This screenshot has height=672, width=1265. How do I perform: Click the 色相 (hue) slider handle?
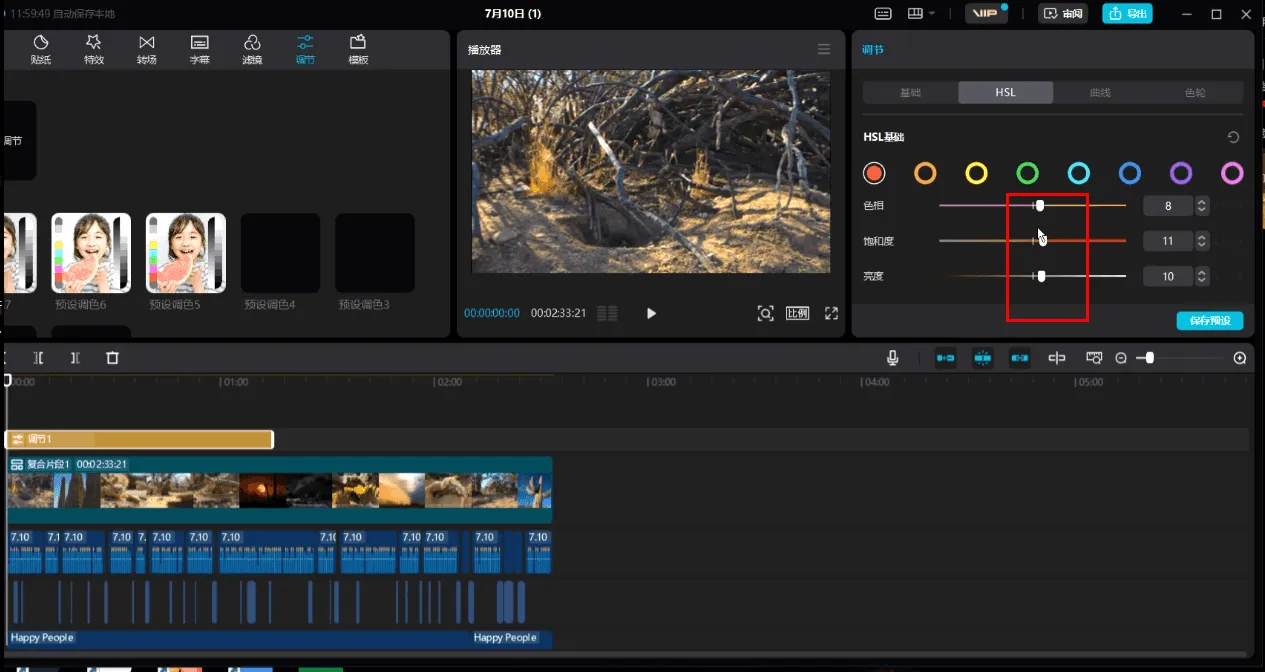click(1040, 206)
